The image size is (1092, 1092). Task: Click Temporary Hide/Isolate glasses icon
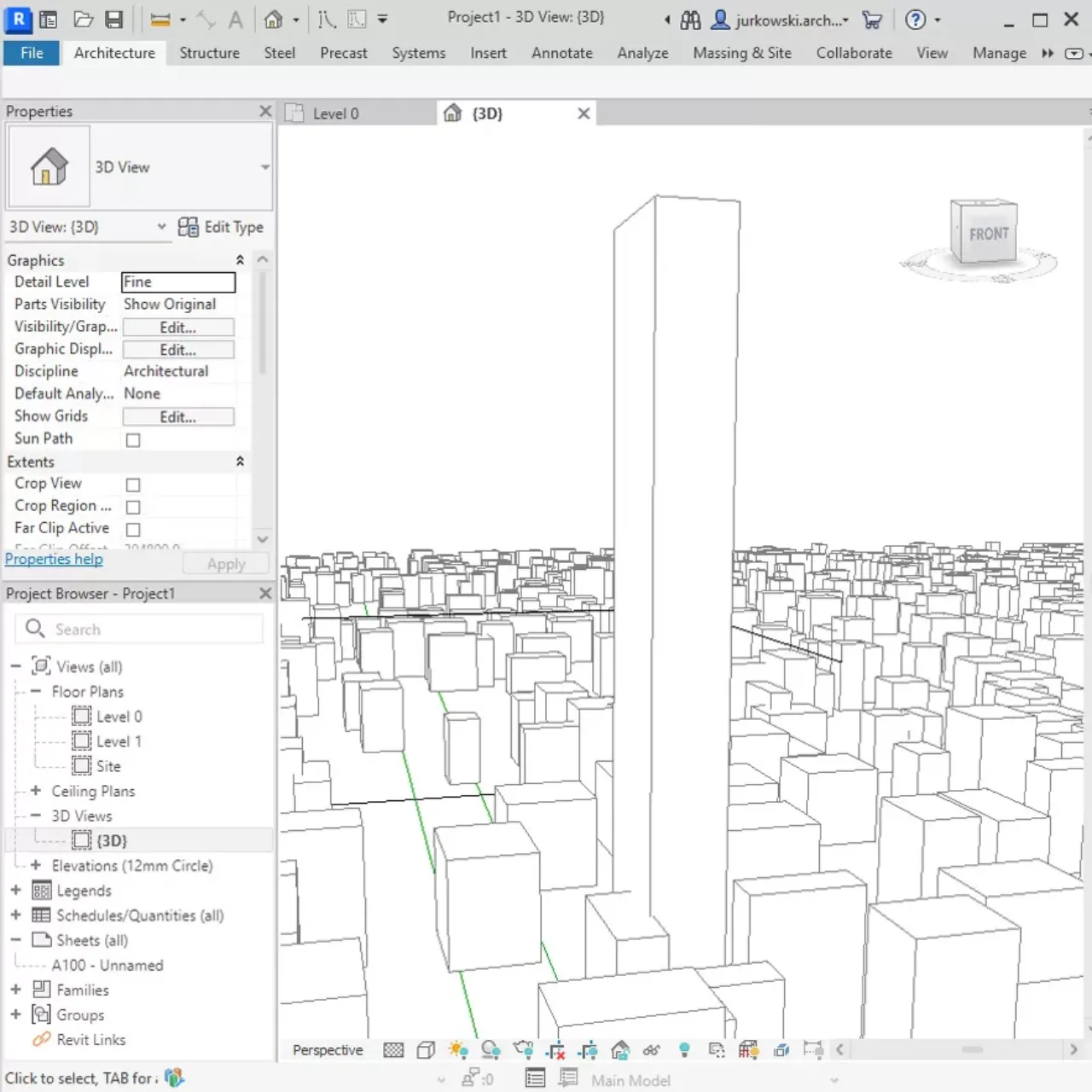pyautogui.click(x=652, y=1050)
